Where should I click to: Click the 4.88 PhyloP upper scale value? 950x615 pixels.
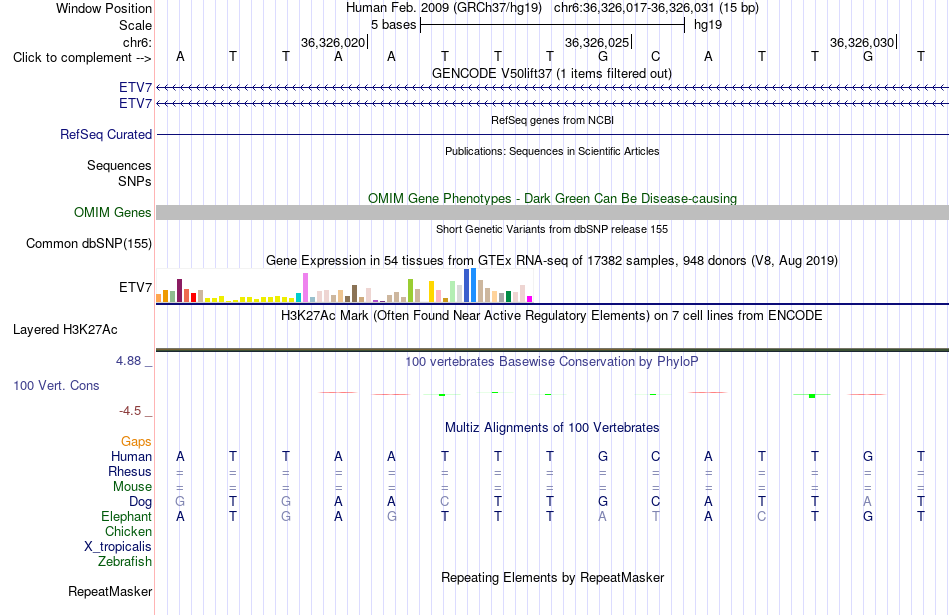[128, 361]
